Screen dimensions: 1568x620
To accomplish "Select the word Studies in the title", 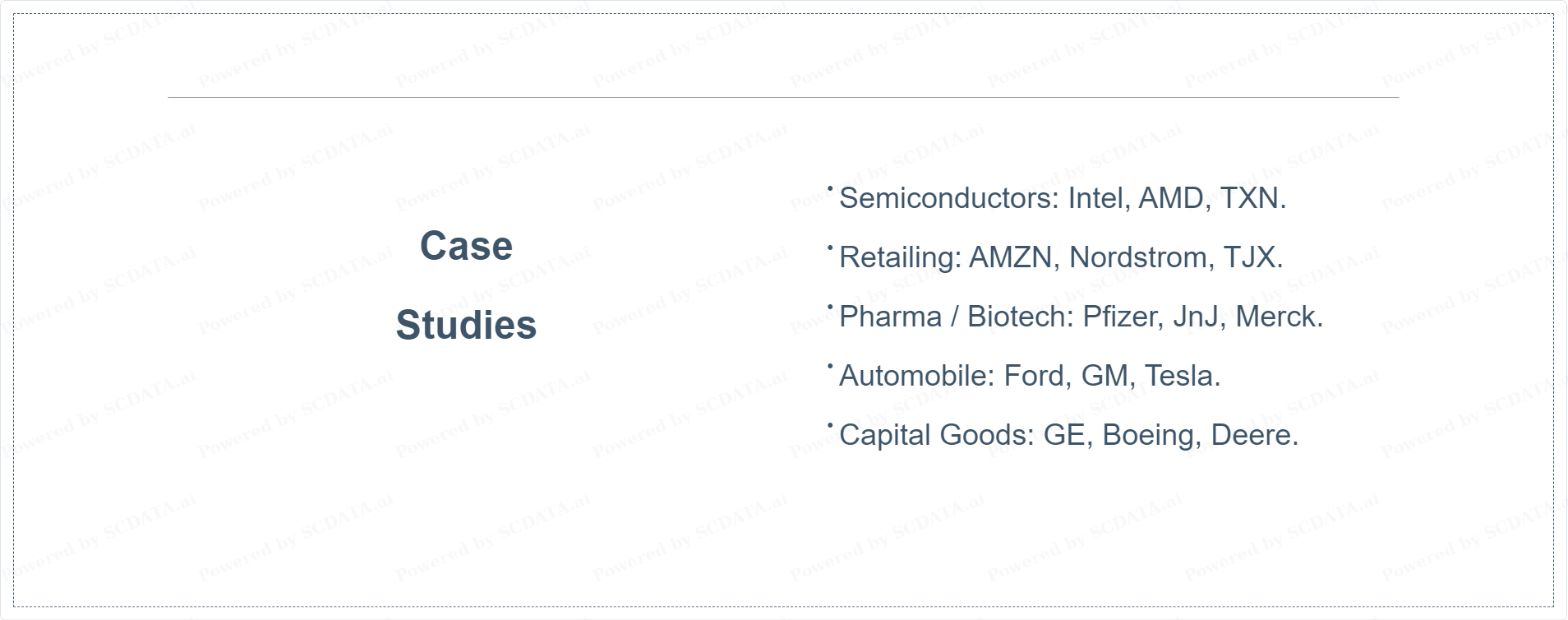I will click(x=466, y=325).
